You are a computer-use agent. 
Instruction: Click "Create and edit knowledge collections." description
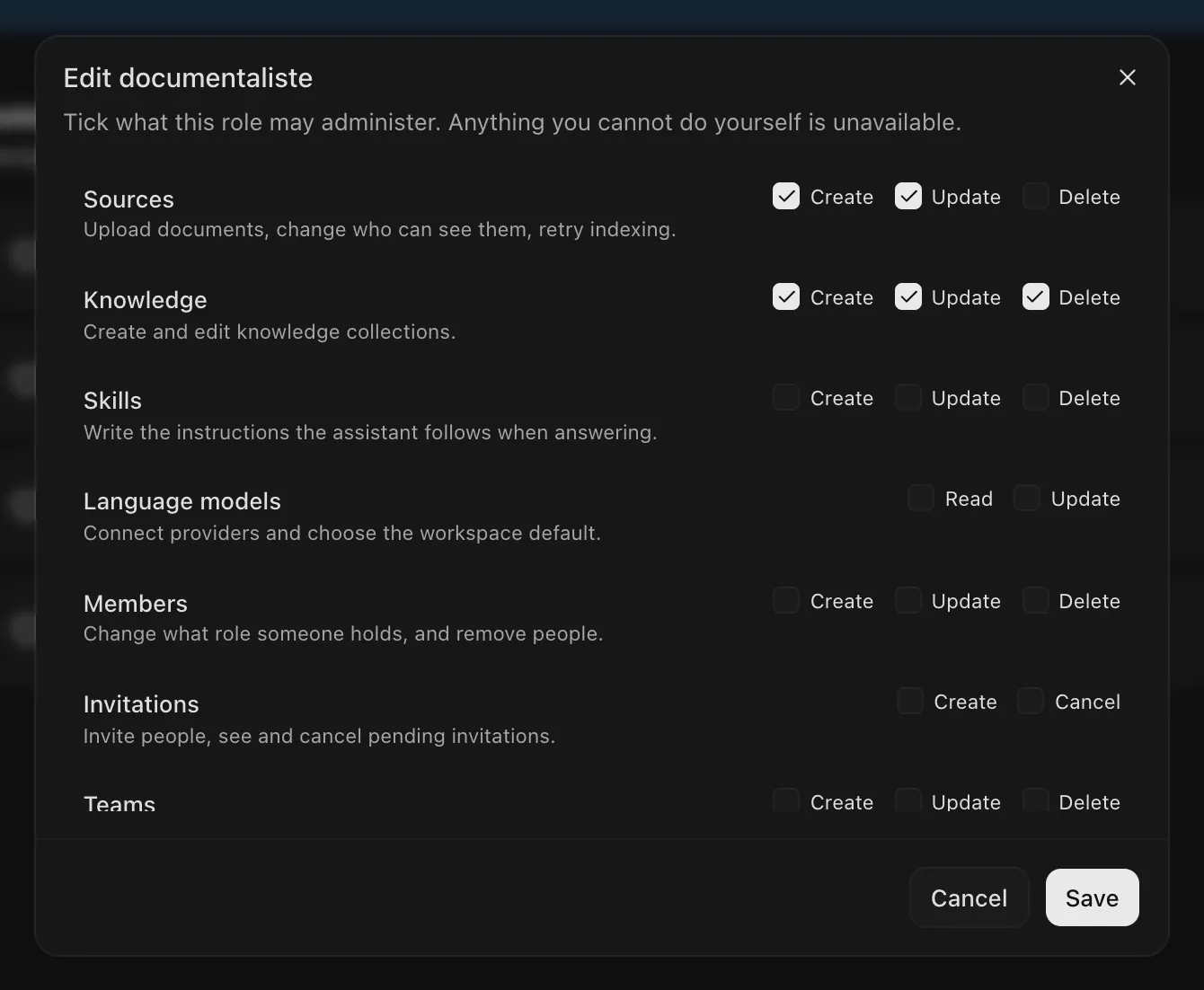pyautogui.click(x=270, y=331)
